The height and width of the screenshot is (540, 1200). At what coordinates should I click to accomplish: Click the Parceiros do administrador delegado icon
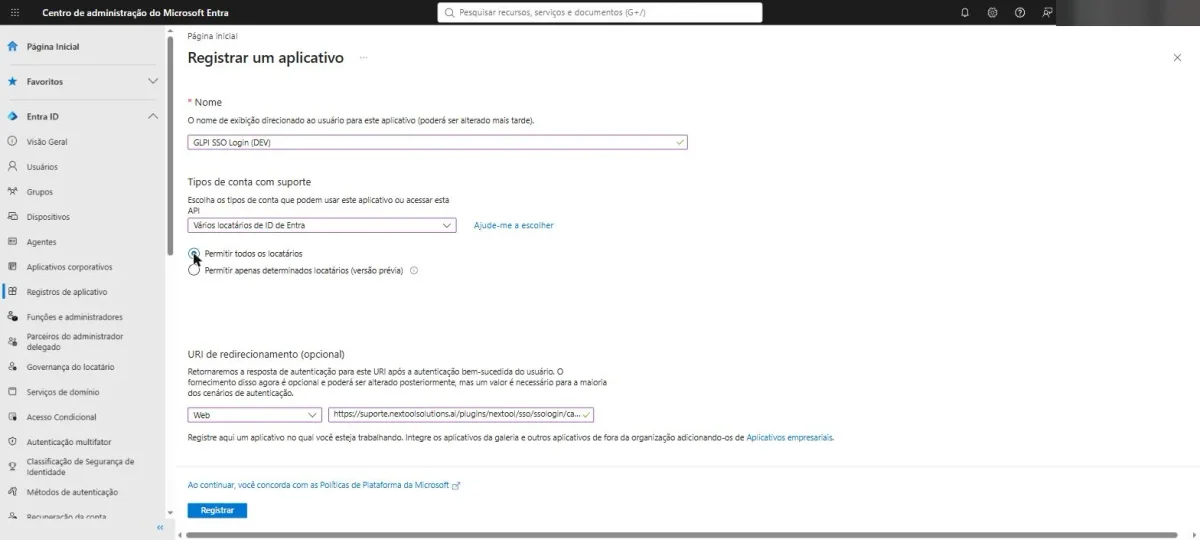tap(13, 341)
